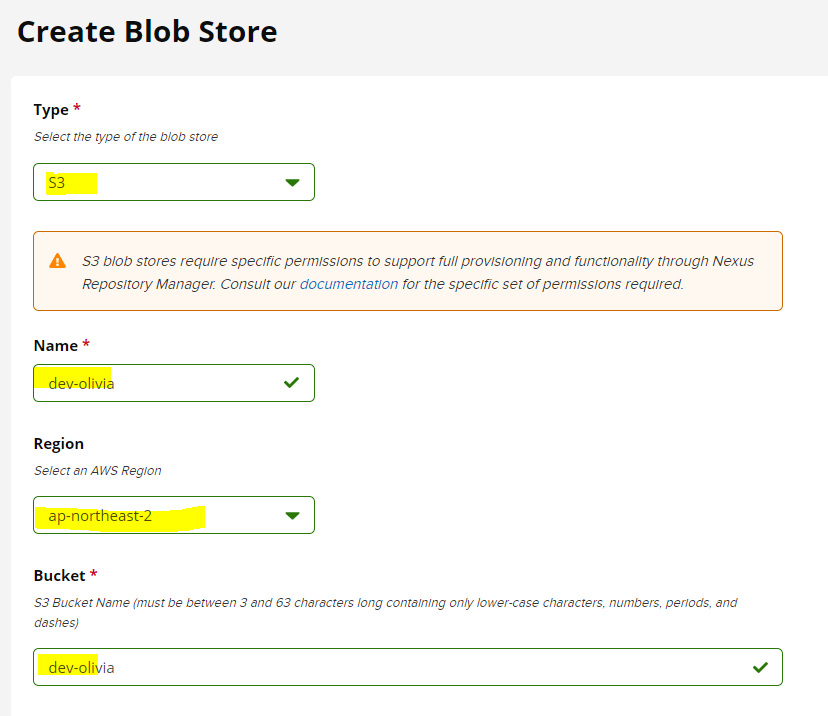This screenshot has width=828, height=716.
Task: Focus the Name field with dev-olivia
Action: tap(174, 383)
